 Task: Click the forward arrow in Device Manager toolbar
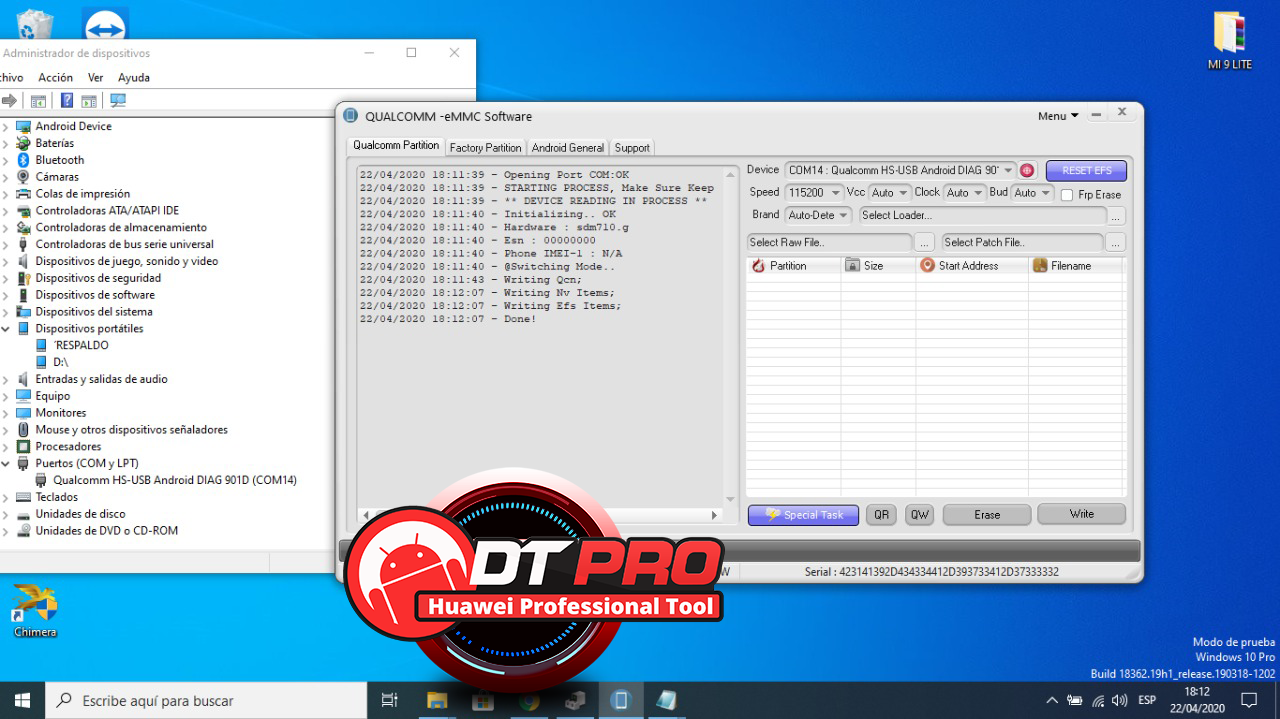point(9,100)
